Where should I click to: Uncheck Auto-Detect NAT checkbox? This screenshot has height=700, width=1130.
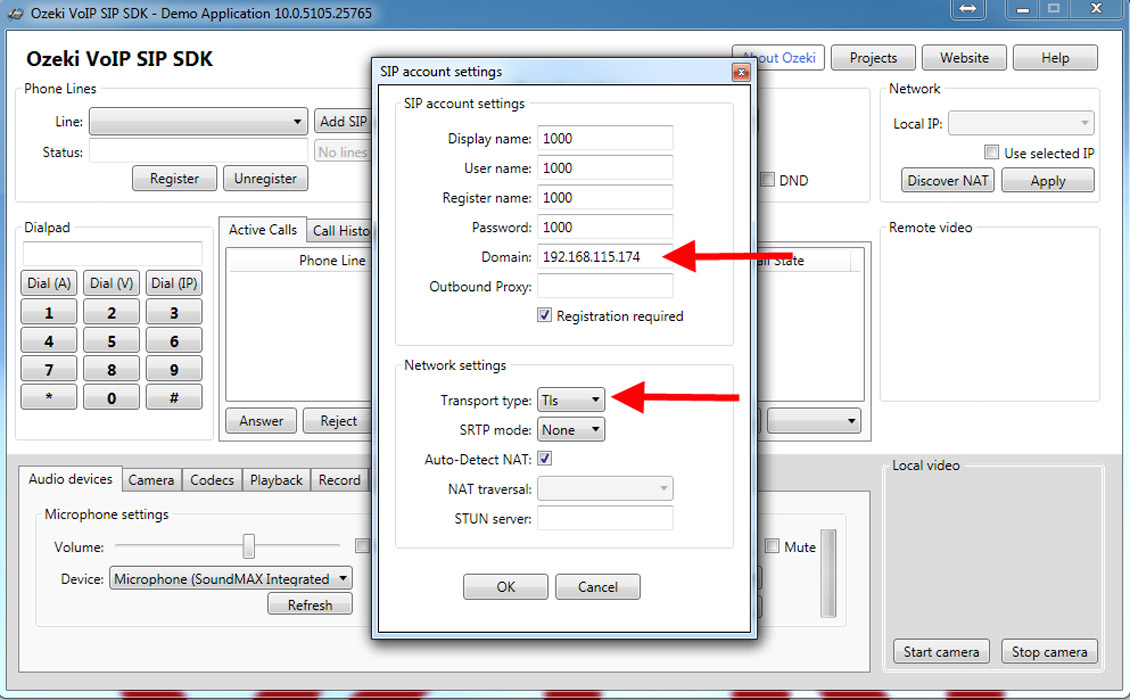pos(544,458)
